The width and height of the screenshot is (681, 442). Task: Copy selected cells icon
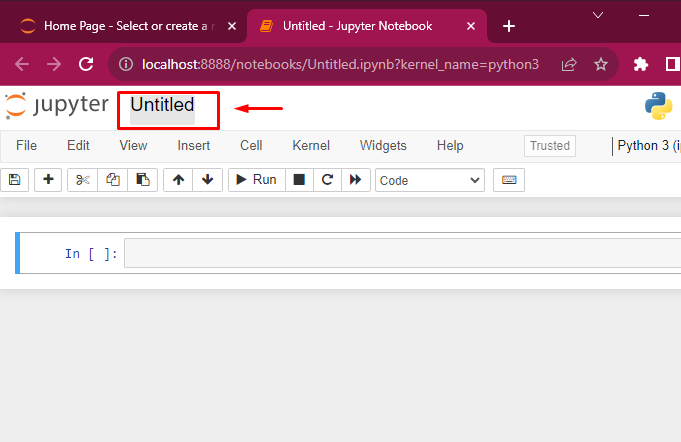coord(113,180)
